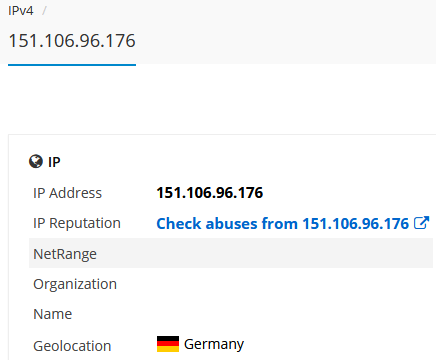Screen dimensions: 436x360
Task: Click the IP Reputation label
Action: coord(77,223)
